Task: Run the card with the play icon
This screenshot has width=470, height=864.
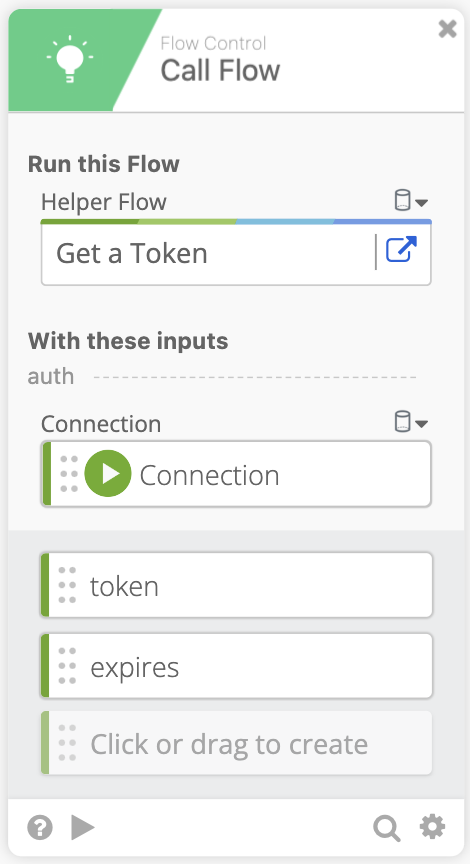Action: coord(83,827)
